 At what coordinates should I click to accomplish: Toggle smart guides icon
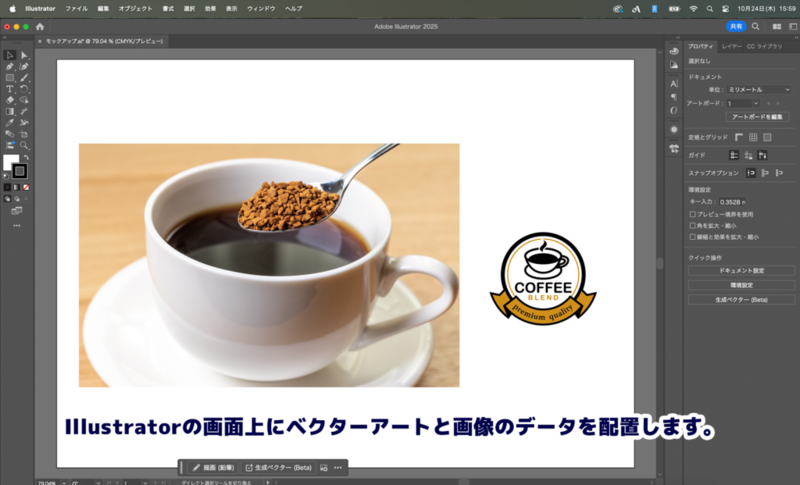click(x=762, y=155)
